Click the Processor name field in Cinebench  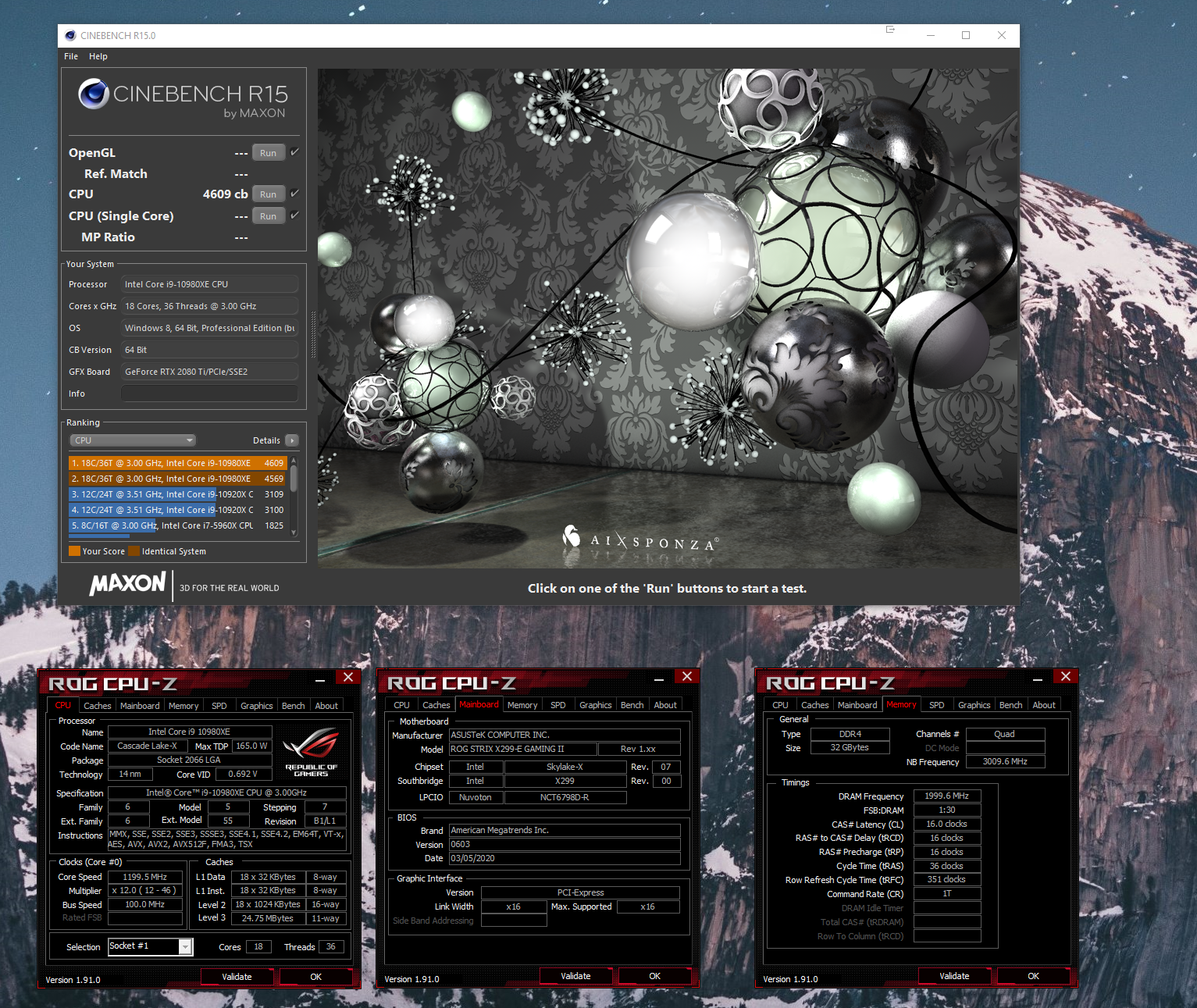pos(209,284)
